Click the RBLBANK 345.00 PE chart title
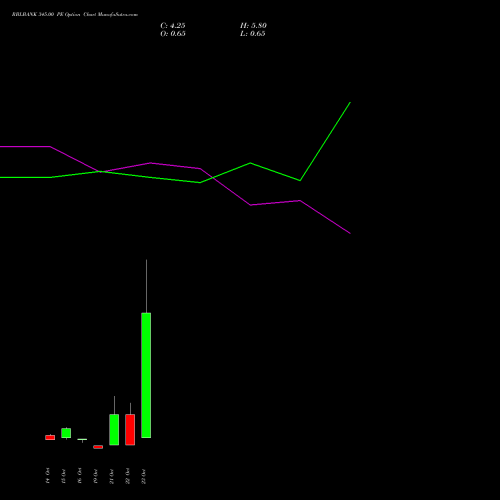The image size is (500, 500). tap(75, 15)
